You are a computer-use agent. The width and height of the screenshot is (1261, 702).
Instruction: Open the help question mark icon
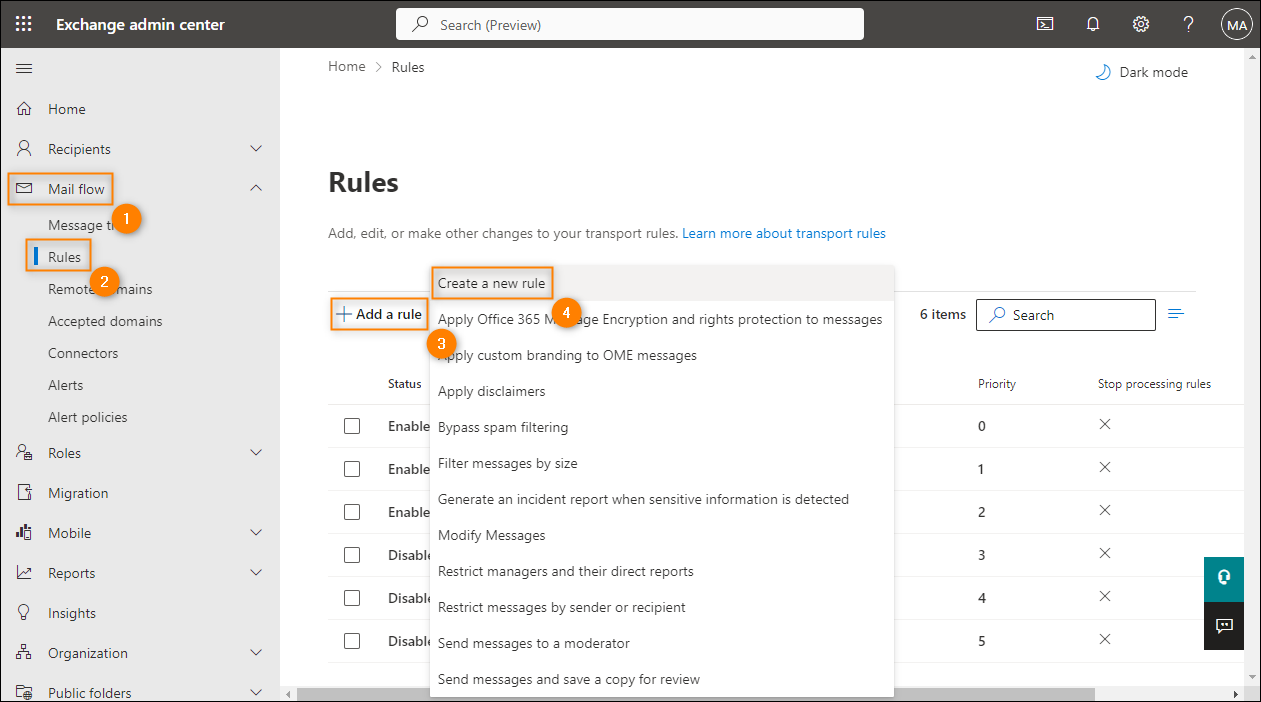(1188, 24)
